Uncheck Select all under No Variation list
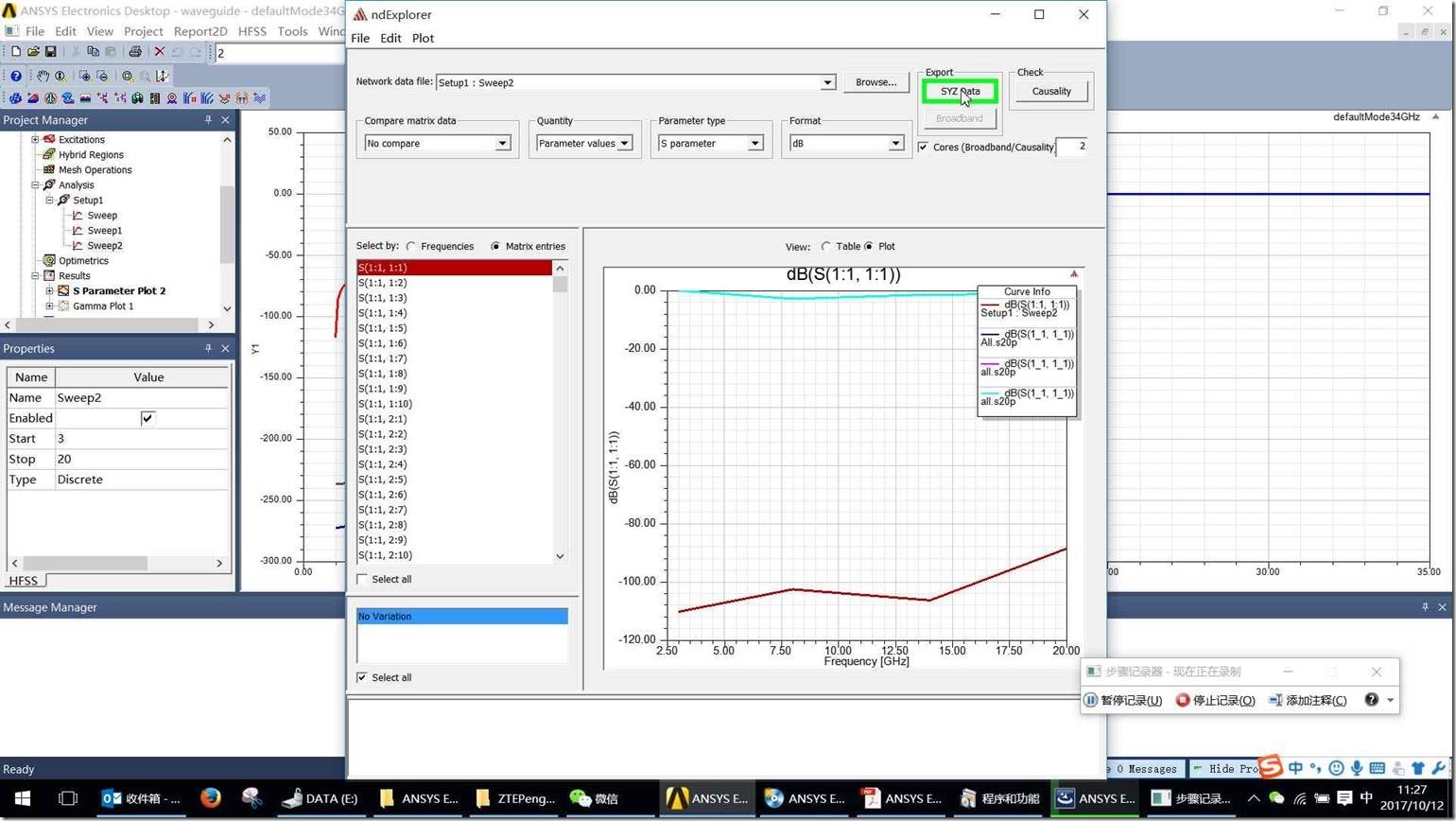The width and height of the screenshot is (1456, 821). point(362,677)
